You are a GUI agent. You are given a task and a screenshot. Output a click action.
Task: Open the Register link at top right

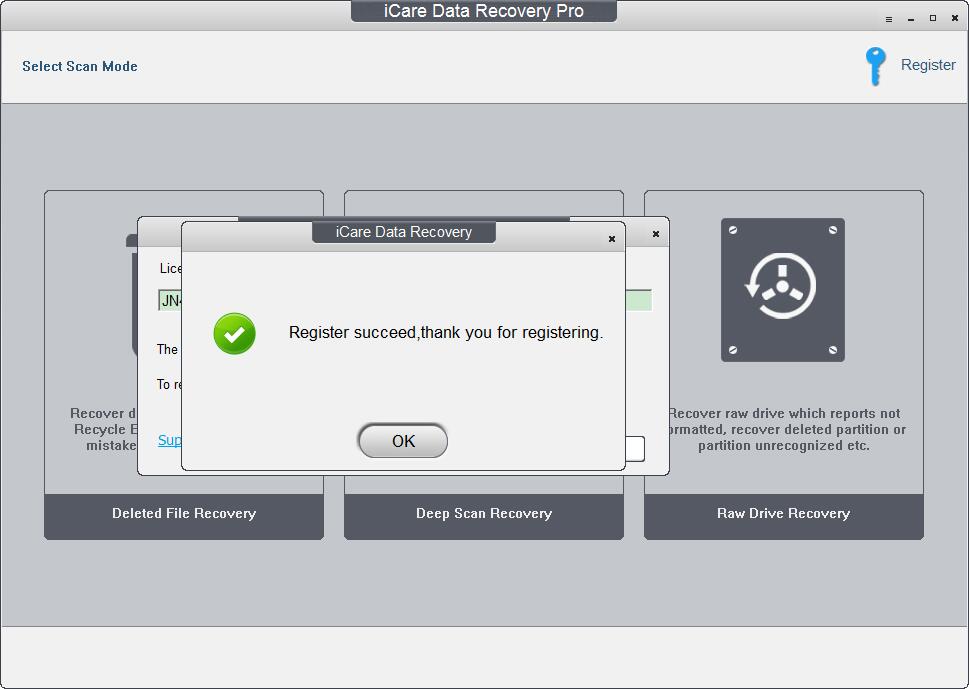928,65
